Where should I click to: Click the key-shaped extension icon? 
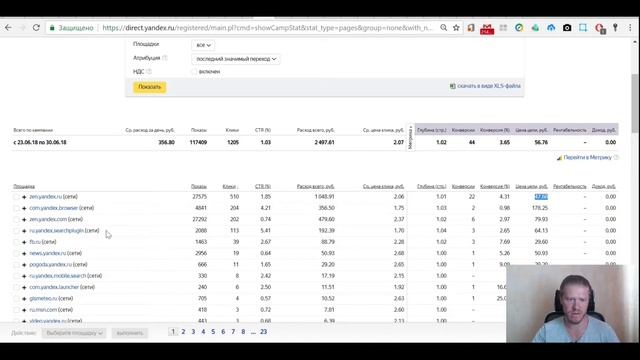coord(615,28)
